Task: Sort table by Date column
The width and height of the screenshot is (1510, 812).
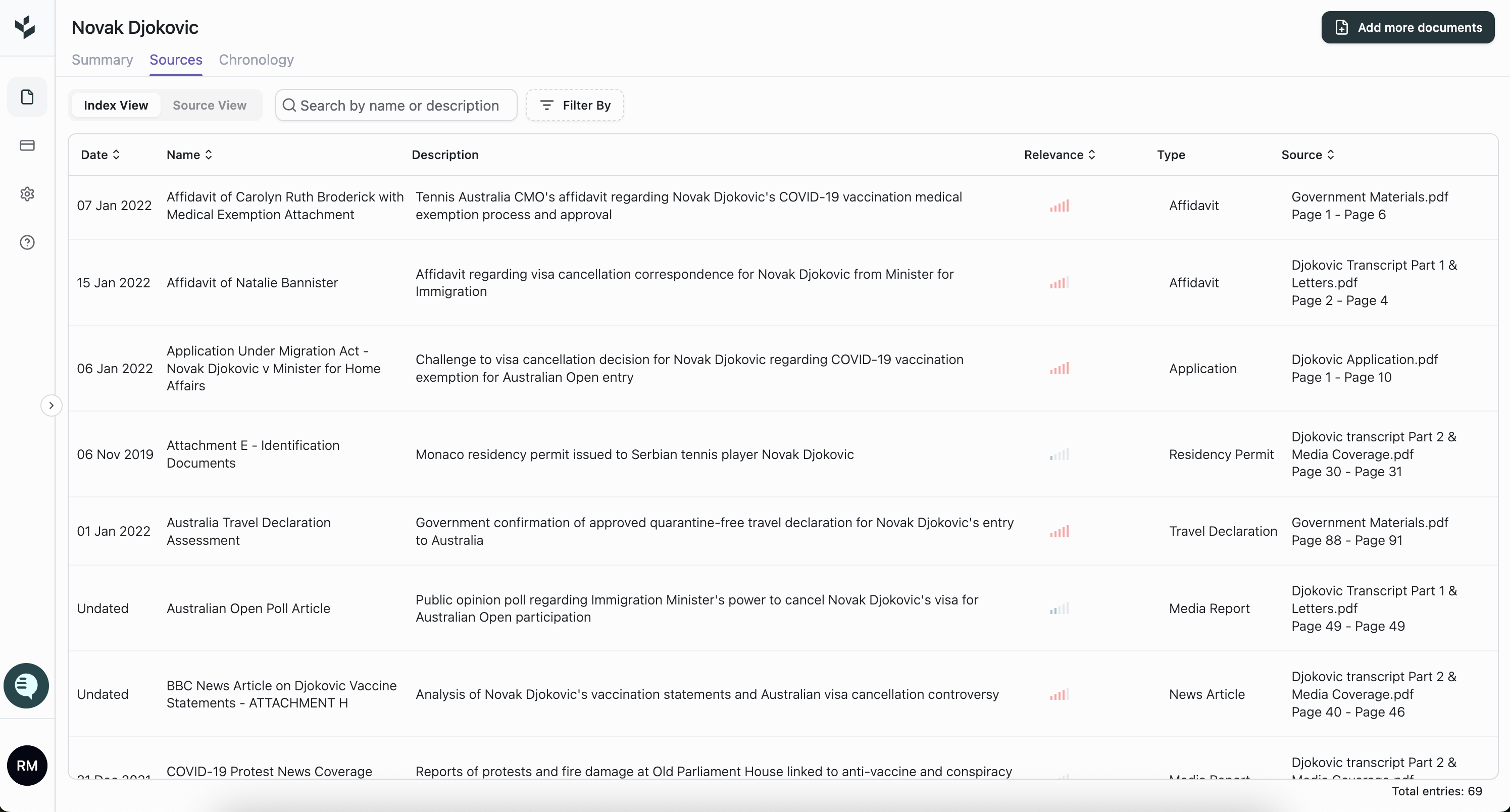Action: point(100,155)
